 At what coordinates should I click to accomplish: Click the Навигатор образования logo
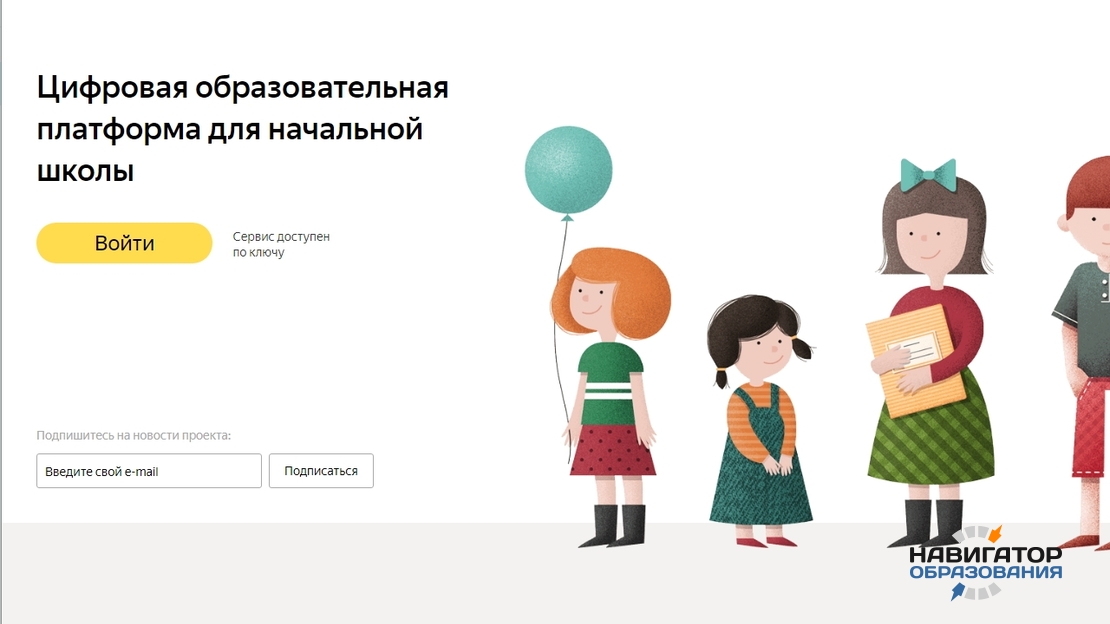985,563
